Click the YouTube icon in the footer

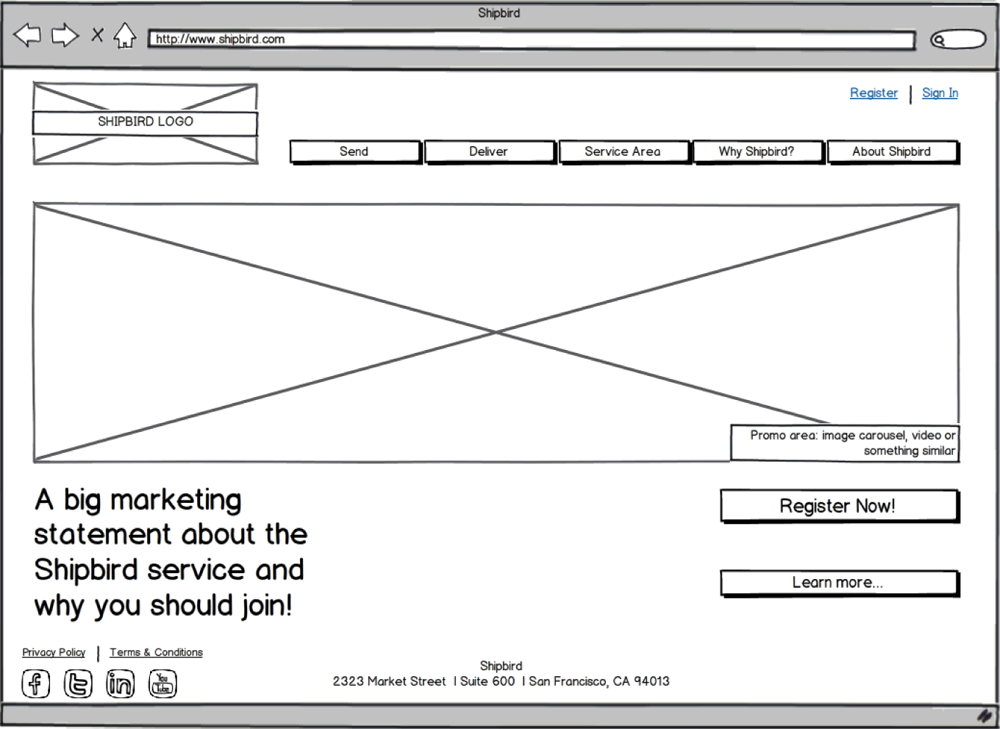(x=163, y=684)
